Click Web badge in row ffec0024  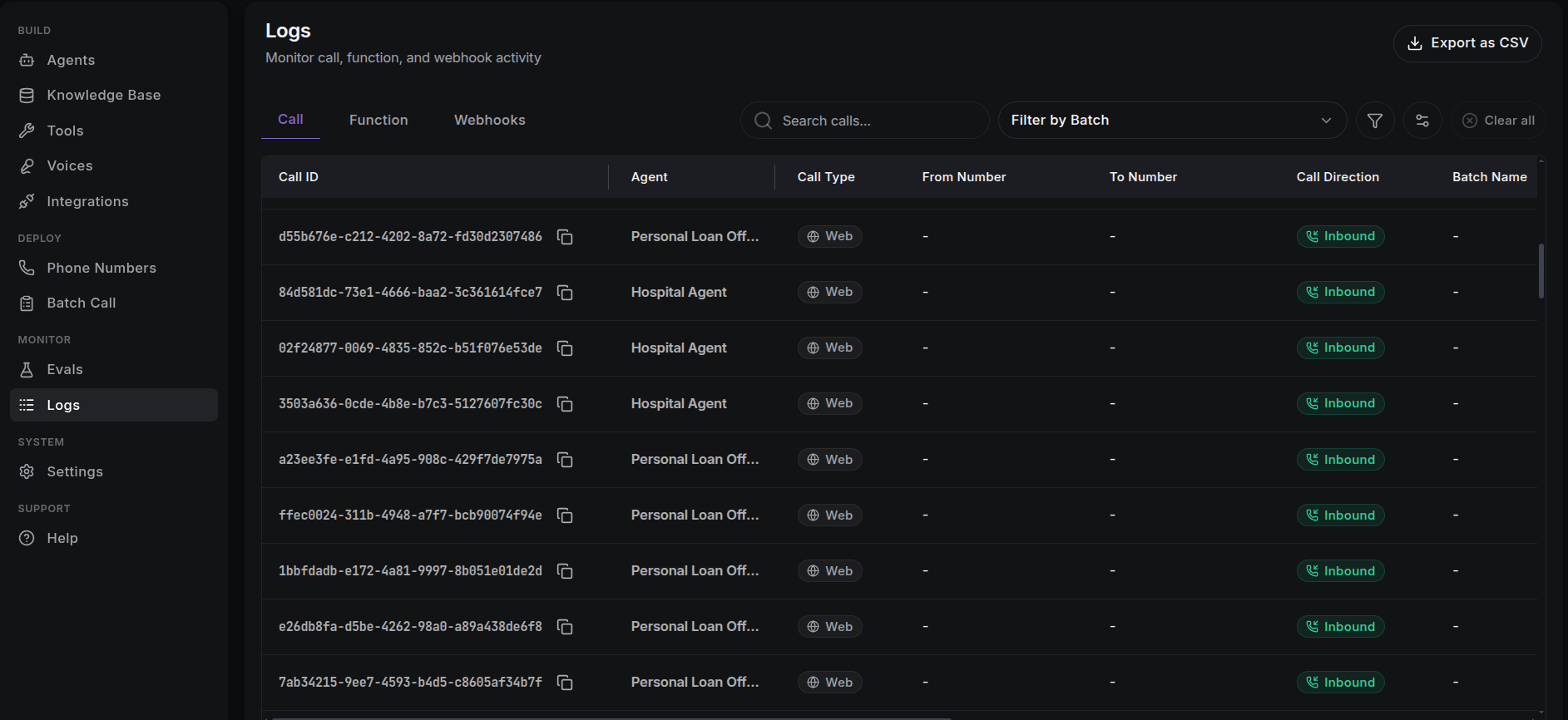829,515
